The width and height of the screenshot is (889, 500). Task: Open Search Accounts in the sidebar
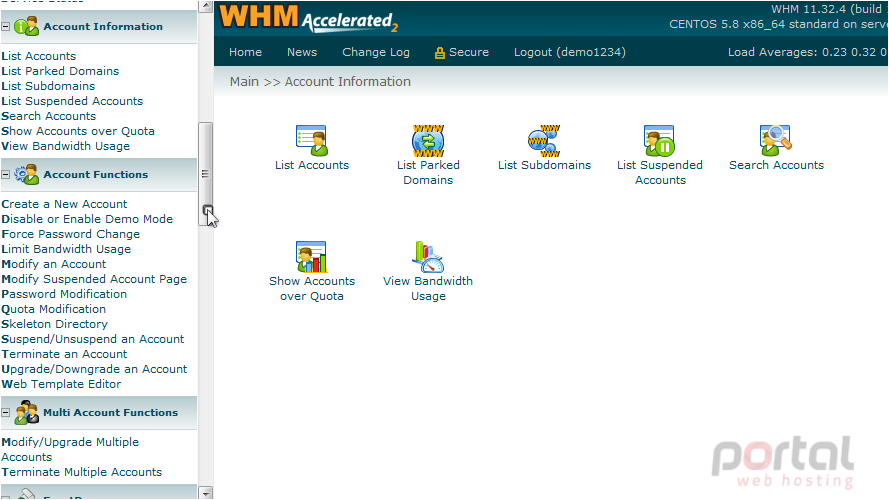pyautogui.click(x=49, y=116)
